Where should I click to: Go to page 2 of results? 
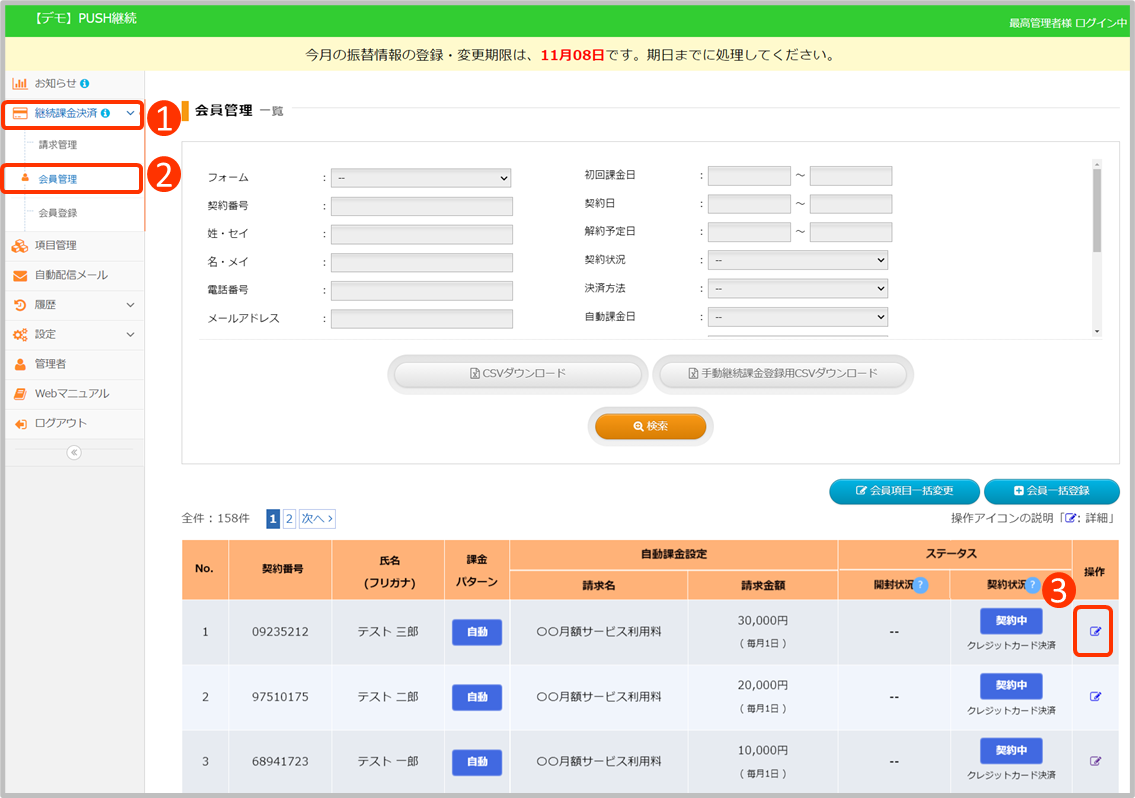pyautogui.click(x=289, y=519)
